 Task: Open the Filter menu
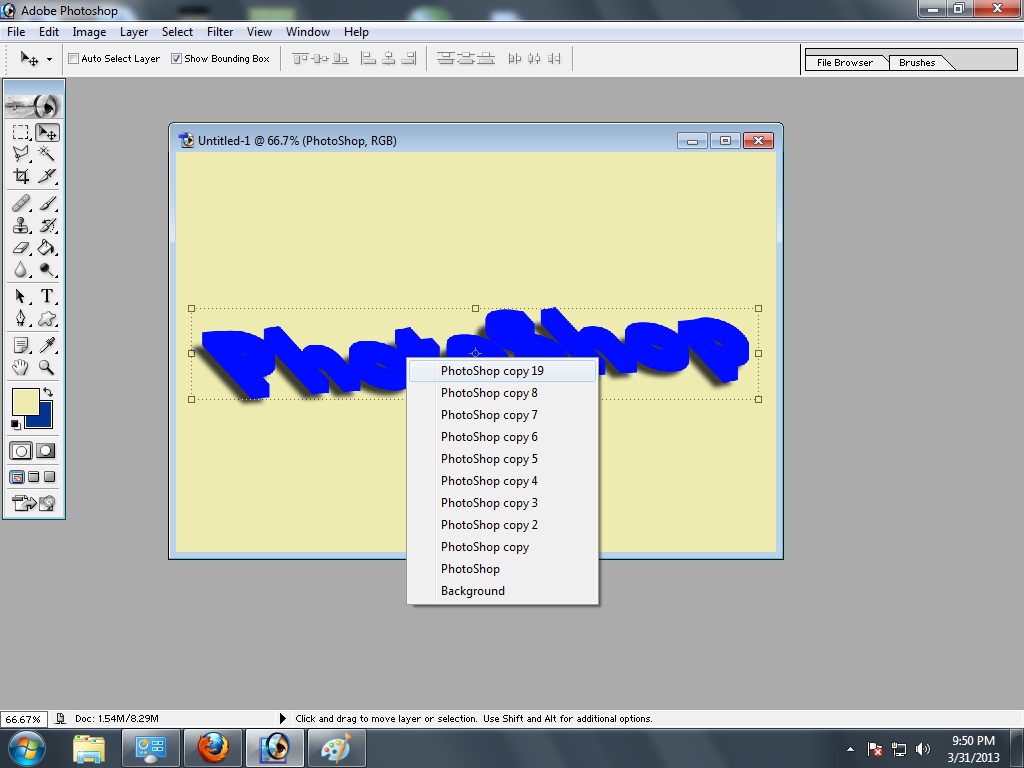(x=220, y=32)
